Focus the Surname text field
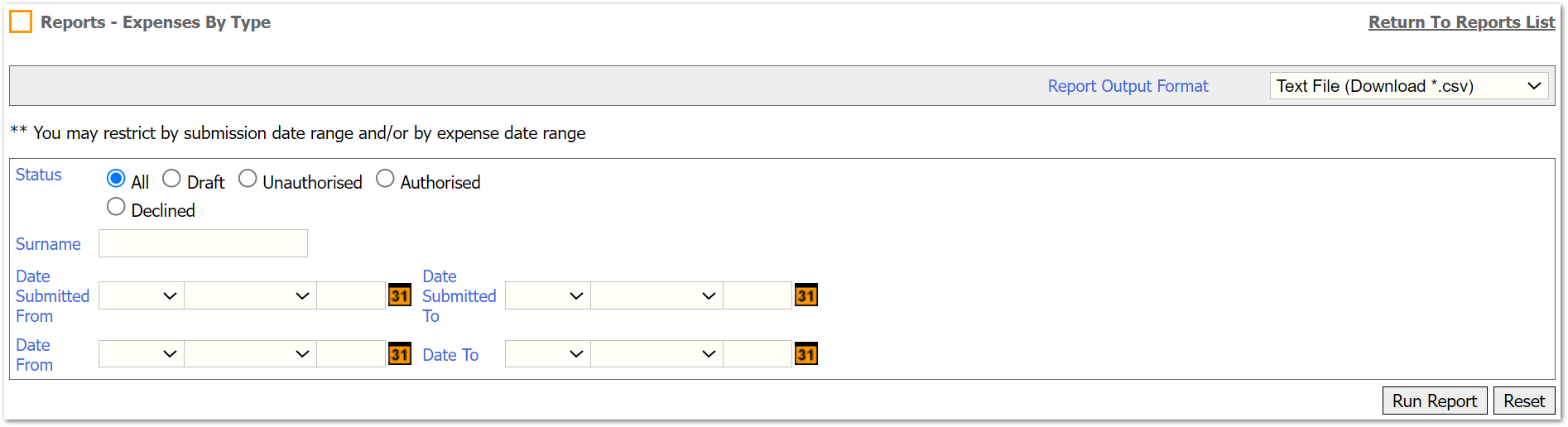 coord(203,243)
